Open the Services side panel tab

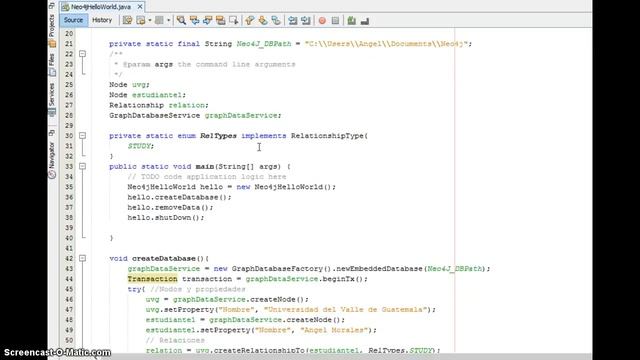click(x=52, y=99)
